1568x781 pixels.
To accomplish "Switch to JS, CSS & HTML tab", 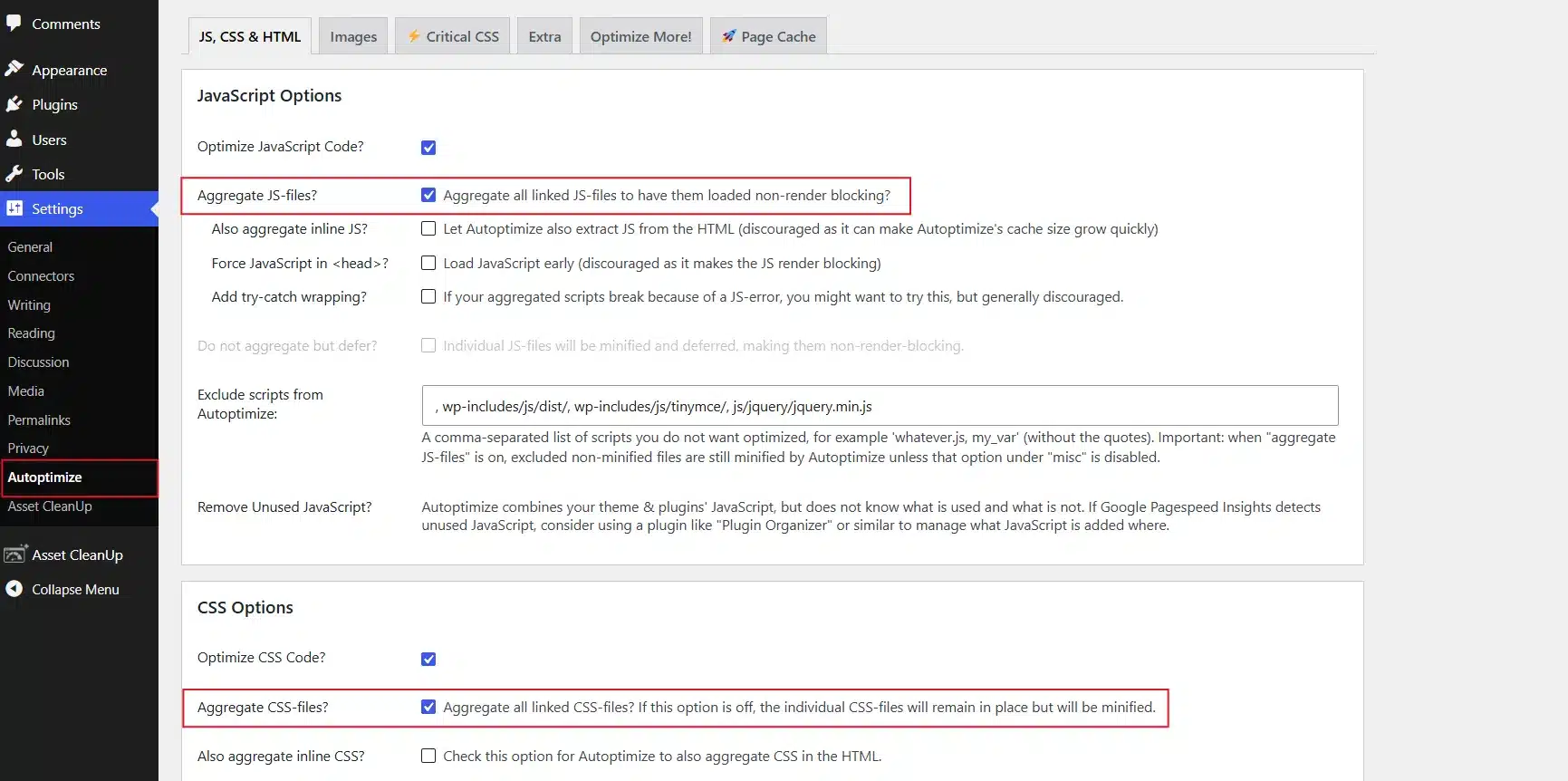I will click(x=250, y=36).
